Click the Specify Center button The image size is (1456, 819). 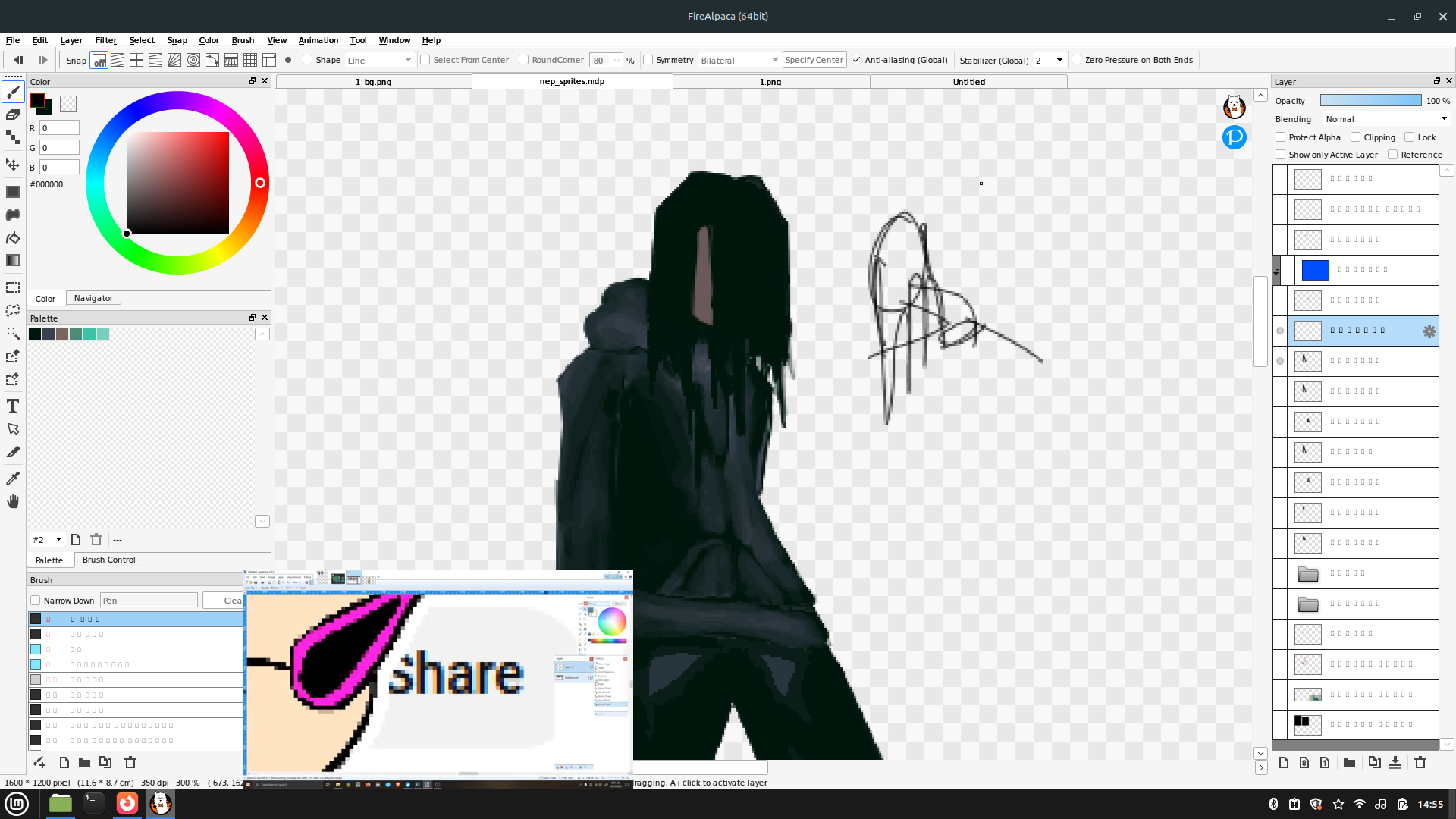(814, 60)
